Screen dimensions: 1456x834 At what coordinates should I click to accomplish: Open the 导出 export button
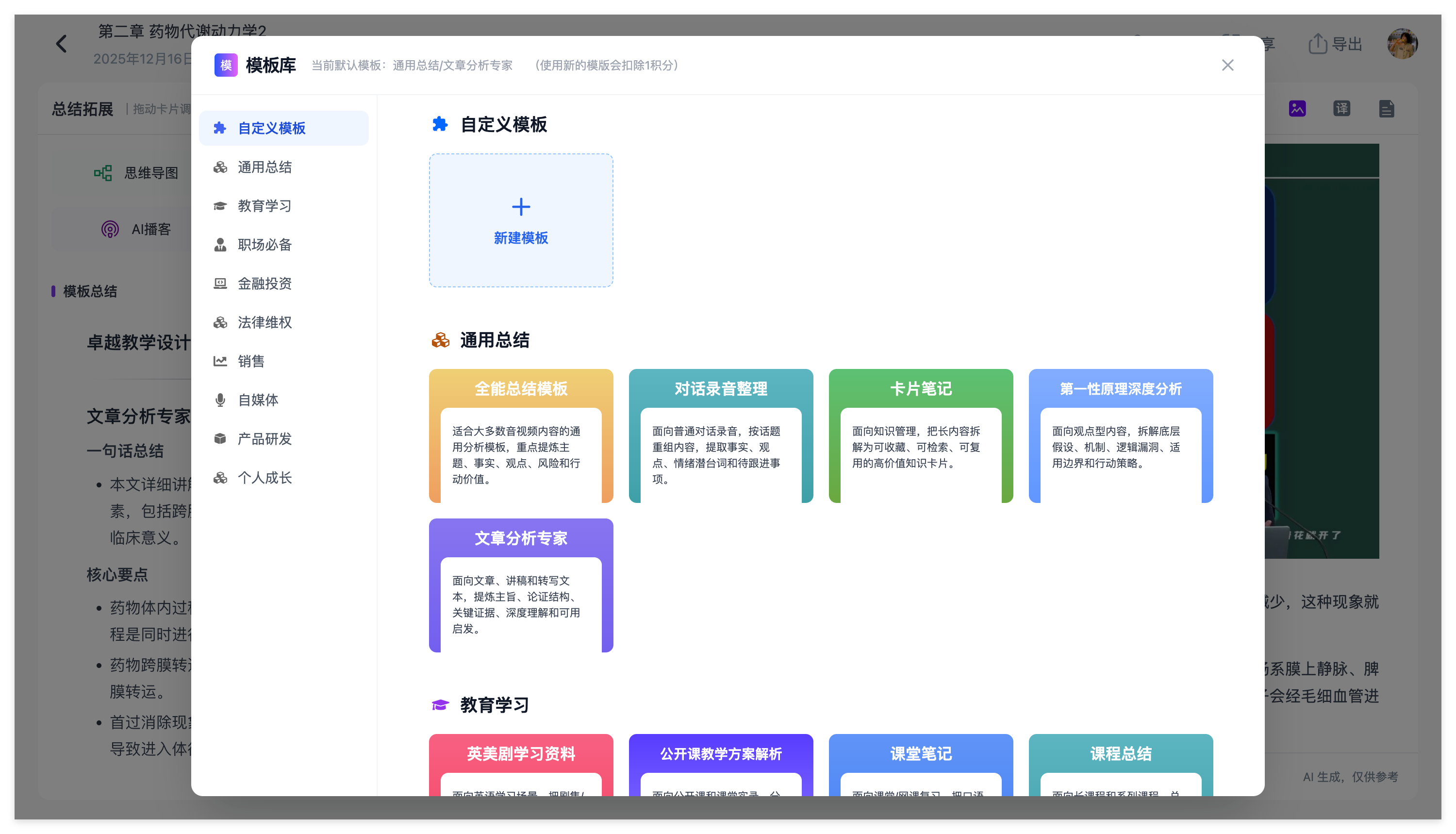pyautogui.click(x=1335, y=44)
